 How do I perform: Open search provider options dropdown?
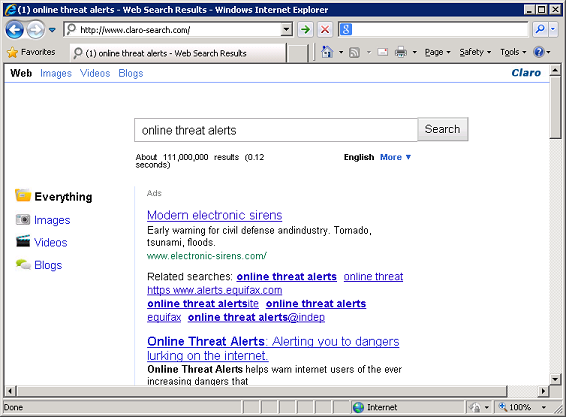553,30
